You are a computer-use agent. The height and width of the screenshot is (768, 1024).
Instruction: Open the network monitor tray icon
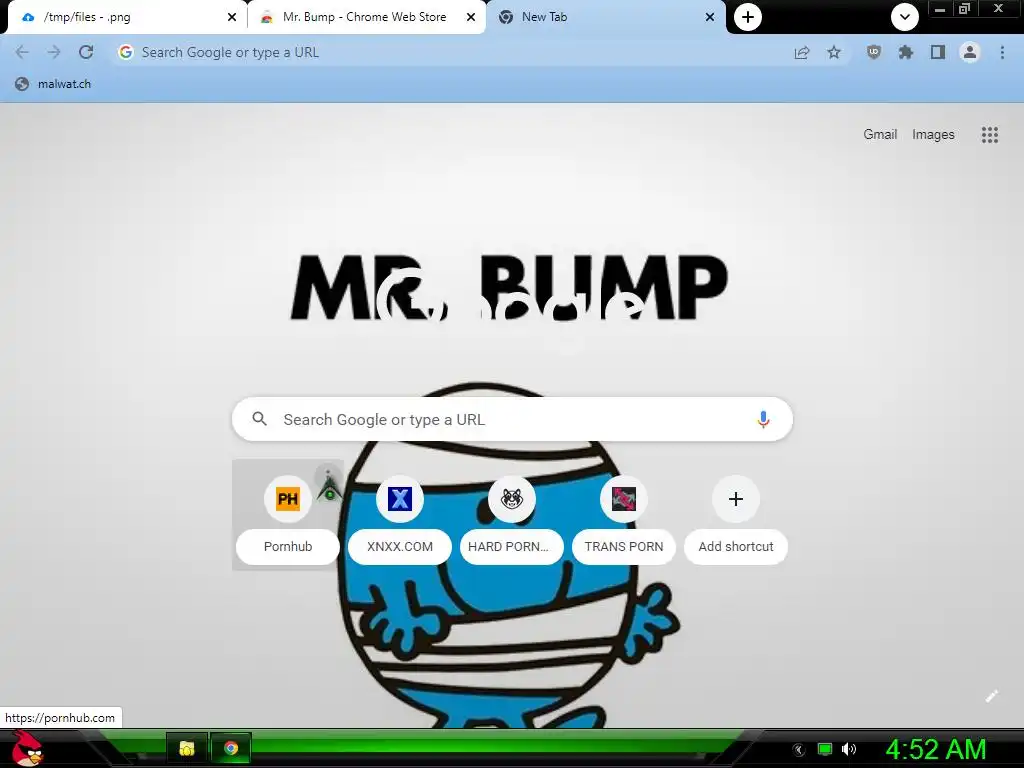coord(825,749)
